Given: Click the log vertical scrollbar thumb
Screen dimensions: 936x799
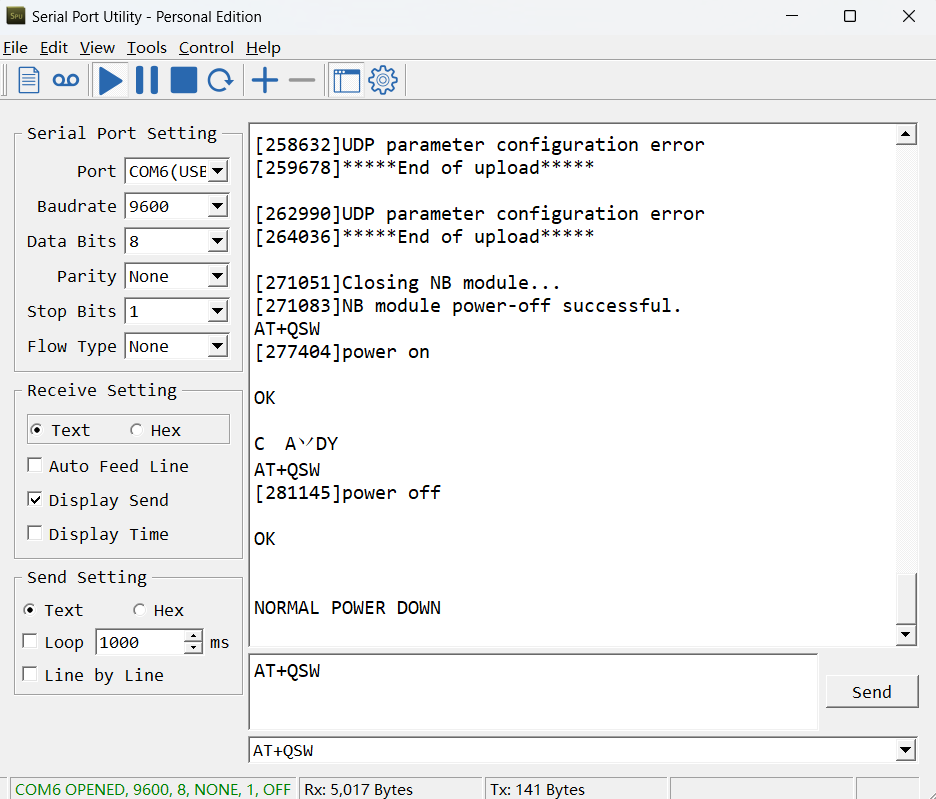Looking at the screenshot, I should pyautogui.click(x=906, y=598).
